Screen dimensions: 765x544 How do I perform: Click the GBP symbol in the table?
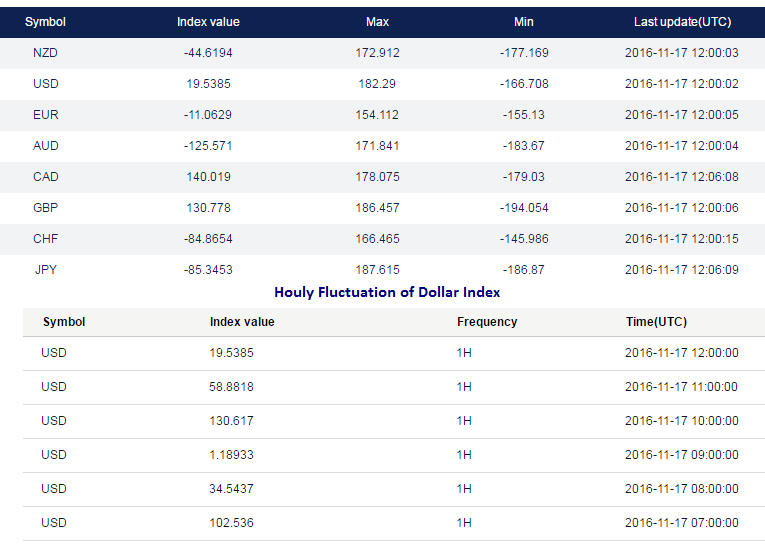pos(45,208)
